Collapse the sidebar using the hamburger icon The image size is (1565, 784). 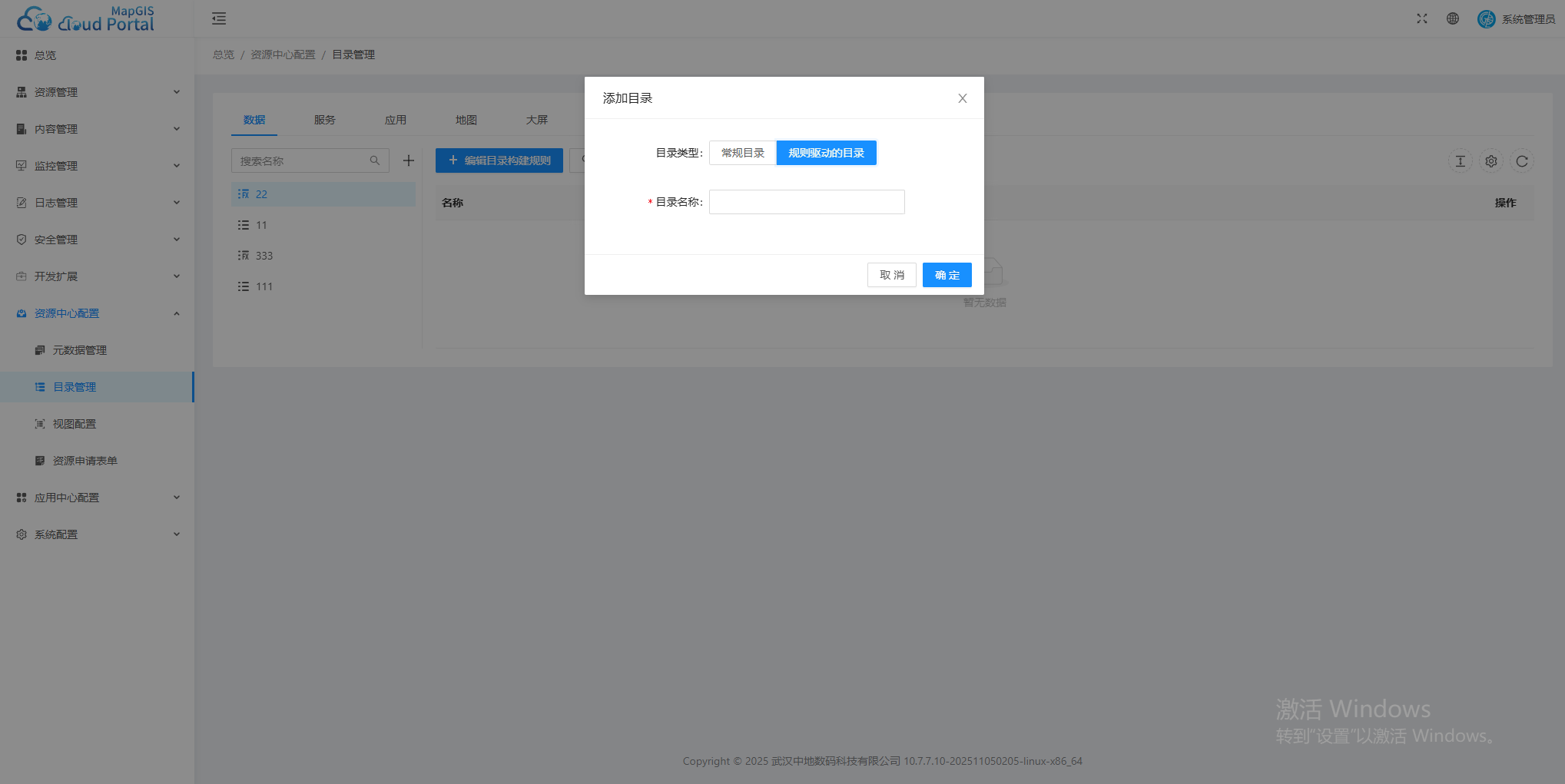218,18
